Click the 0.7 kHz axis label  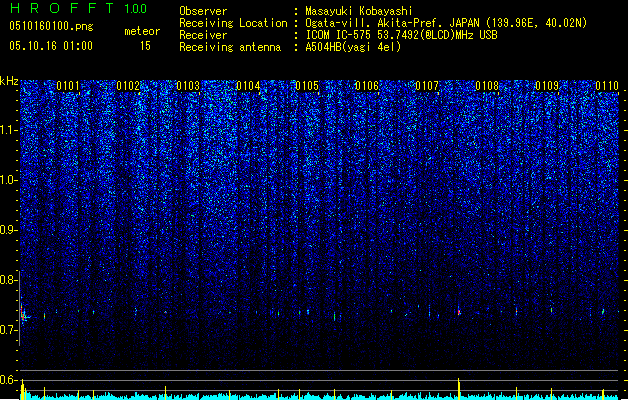pos(8,330)
